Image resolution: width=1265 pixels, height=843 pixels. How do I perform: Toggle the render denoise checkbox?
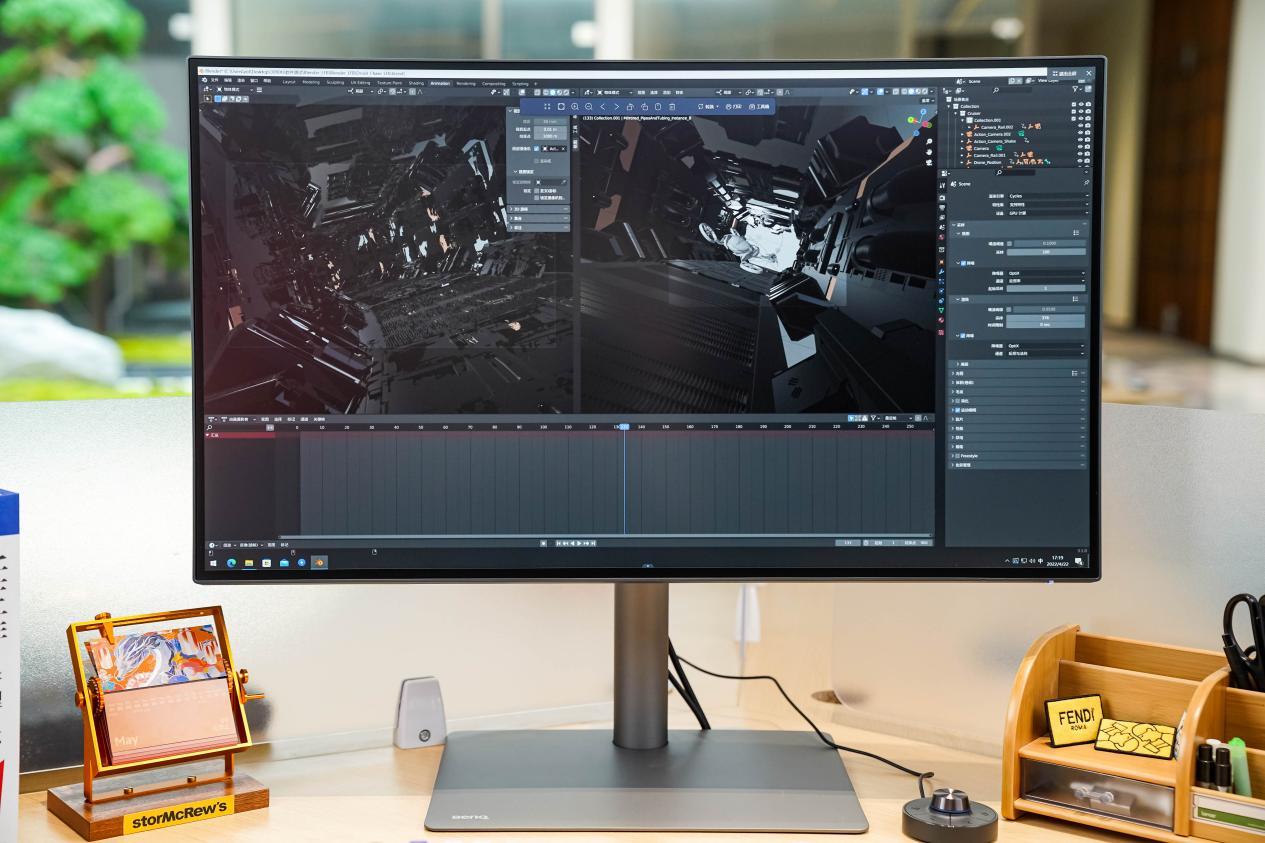click(x=963, y=336)
